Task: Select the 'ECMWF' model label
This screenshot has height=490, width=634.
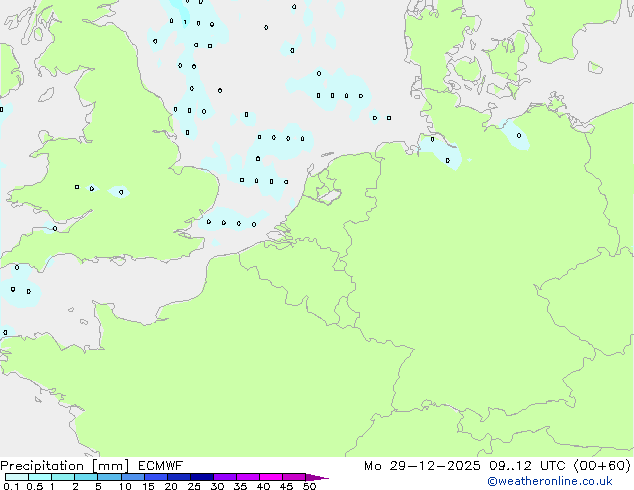Action: pos(161,466)
